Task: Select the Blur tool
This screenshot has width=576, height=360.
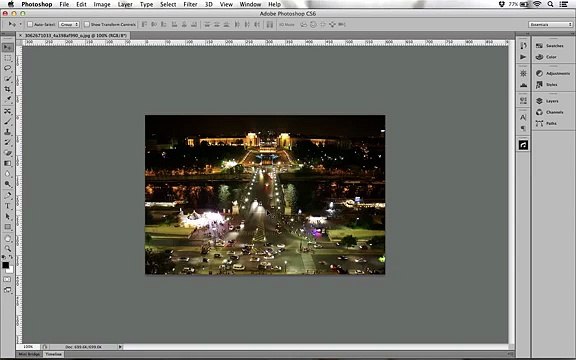Action: click(x=7, y=173)
